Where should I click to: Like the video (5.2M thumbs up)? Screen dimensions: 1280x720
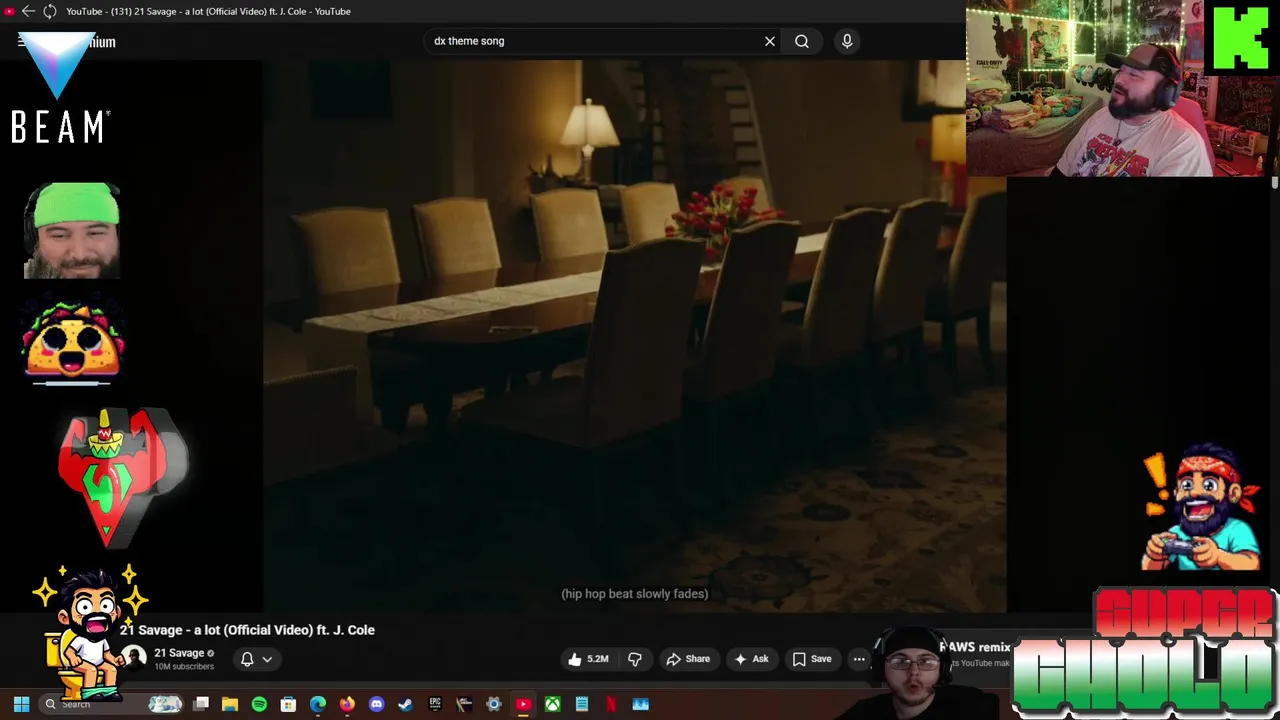coord(588,659)
